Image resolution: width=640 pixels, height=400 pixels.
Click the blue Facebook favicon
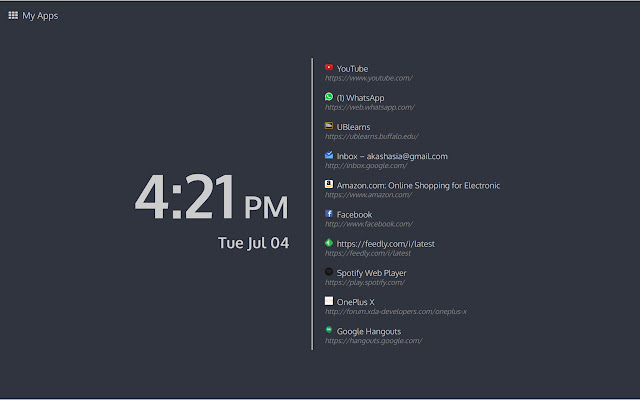coord(329,214)
